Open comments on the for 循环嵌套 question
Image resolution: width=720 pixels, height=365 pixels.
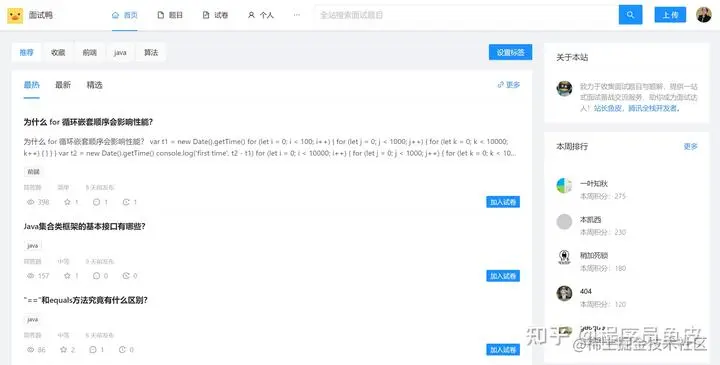pos(96,202)
